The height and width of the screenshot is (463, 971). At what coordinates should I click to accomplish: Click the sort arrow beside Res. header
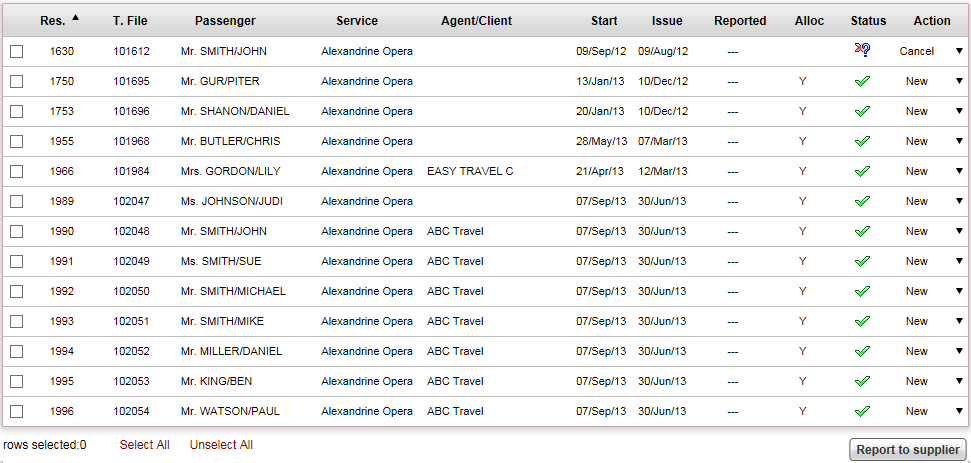pos(76,17)
